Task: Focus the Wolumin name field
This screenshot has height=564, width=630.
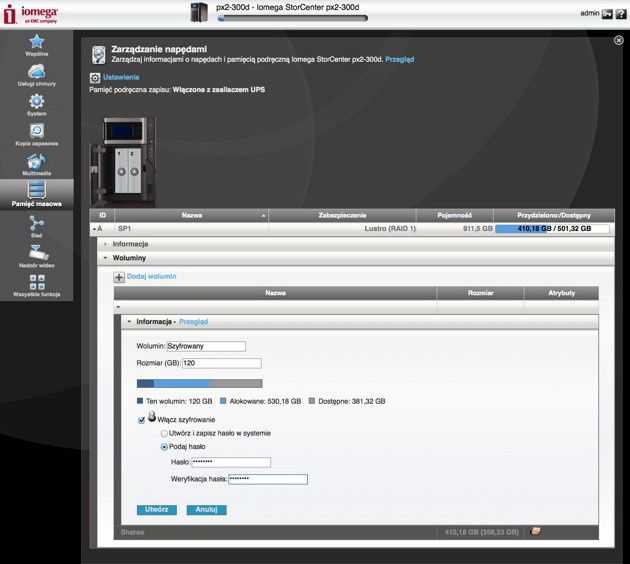Action: click(206, 346)
